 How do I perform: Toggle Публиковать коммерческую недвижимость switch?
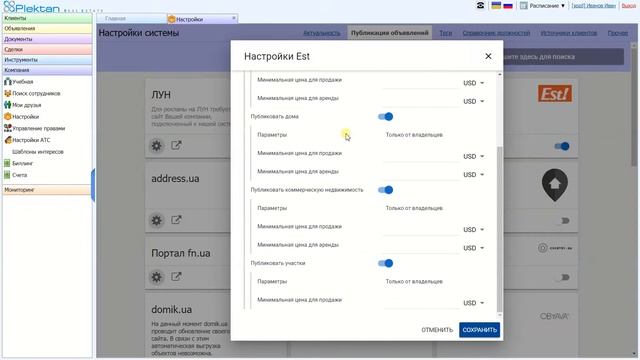[x=385, y=190]
